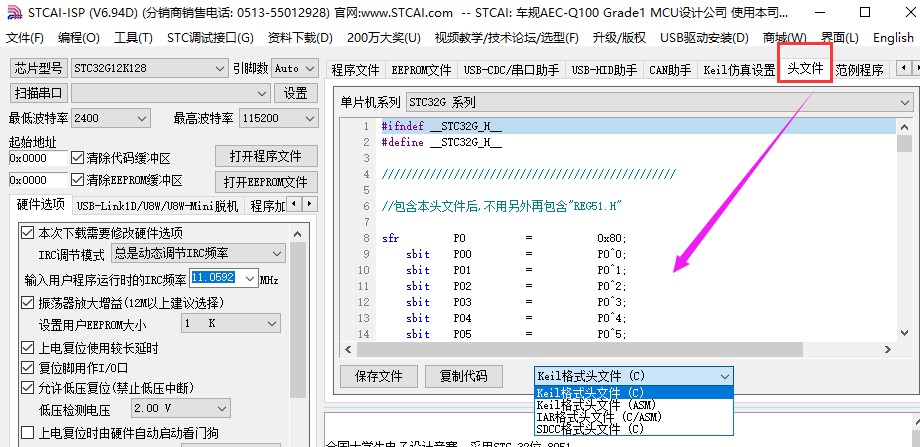The image size is (920, 447).
Task: Click the code editor vertical scrollbar thumb
Action: (x=904, y=143)
